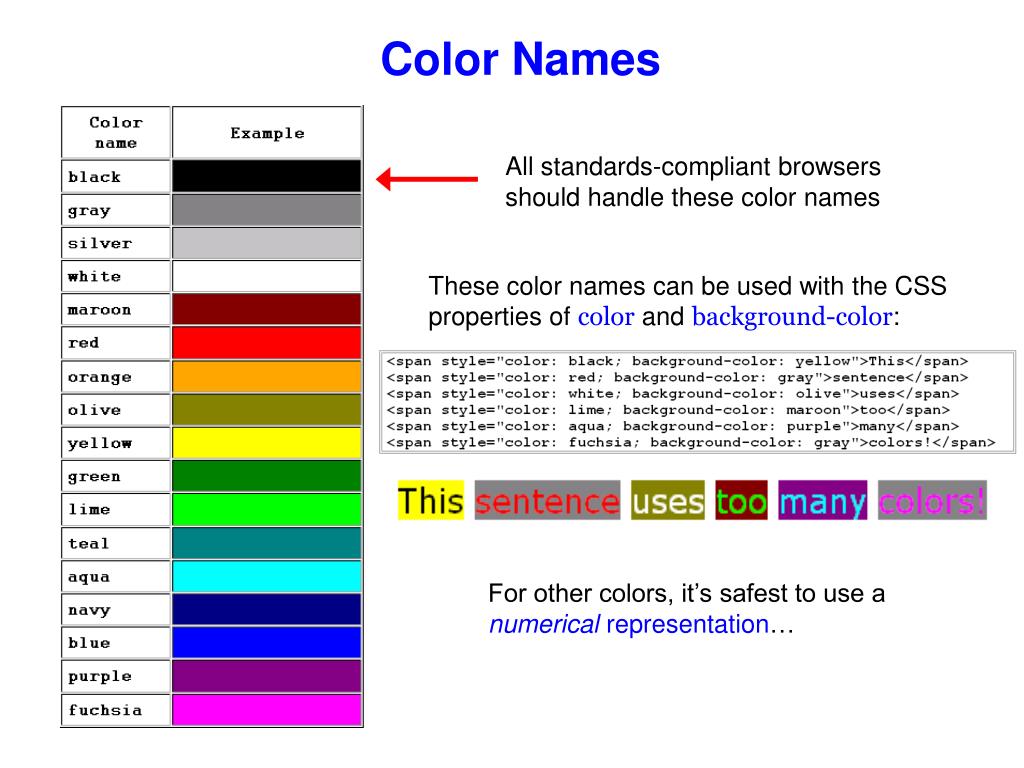Select the olive color swatch
This screenshot has width=1024, height=768.
265,409
